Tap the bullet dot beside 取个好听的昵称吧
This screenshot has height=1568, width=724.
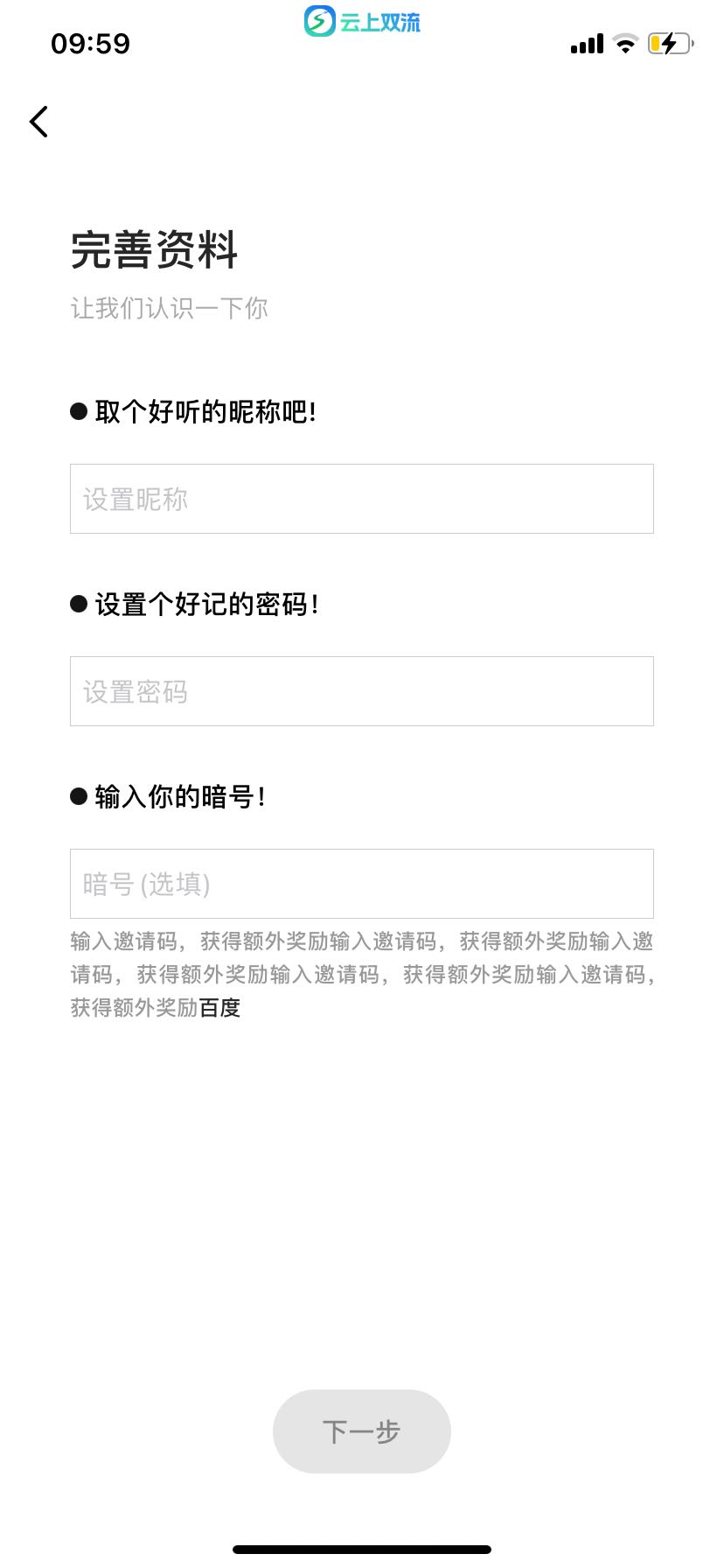coord(79,411)
